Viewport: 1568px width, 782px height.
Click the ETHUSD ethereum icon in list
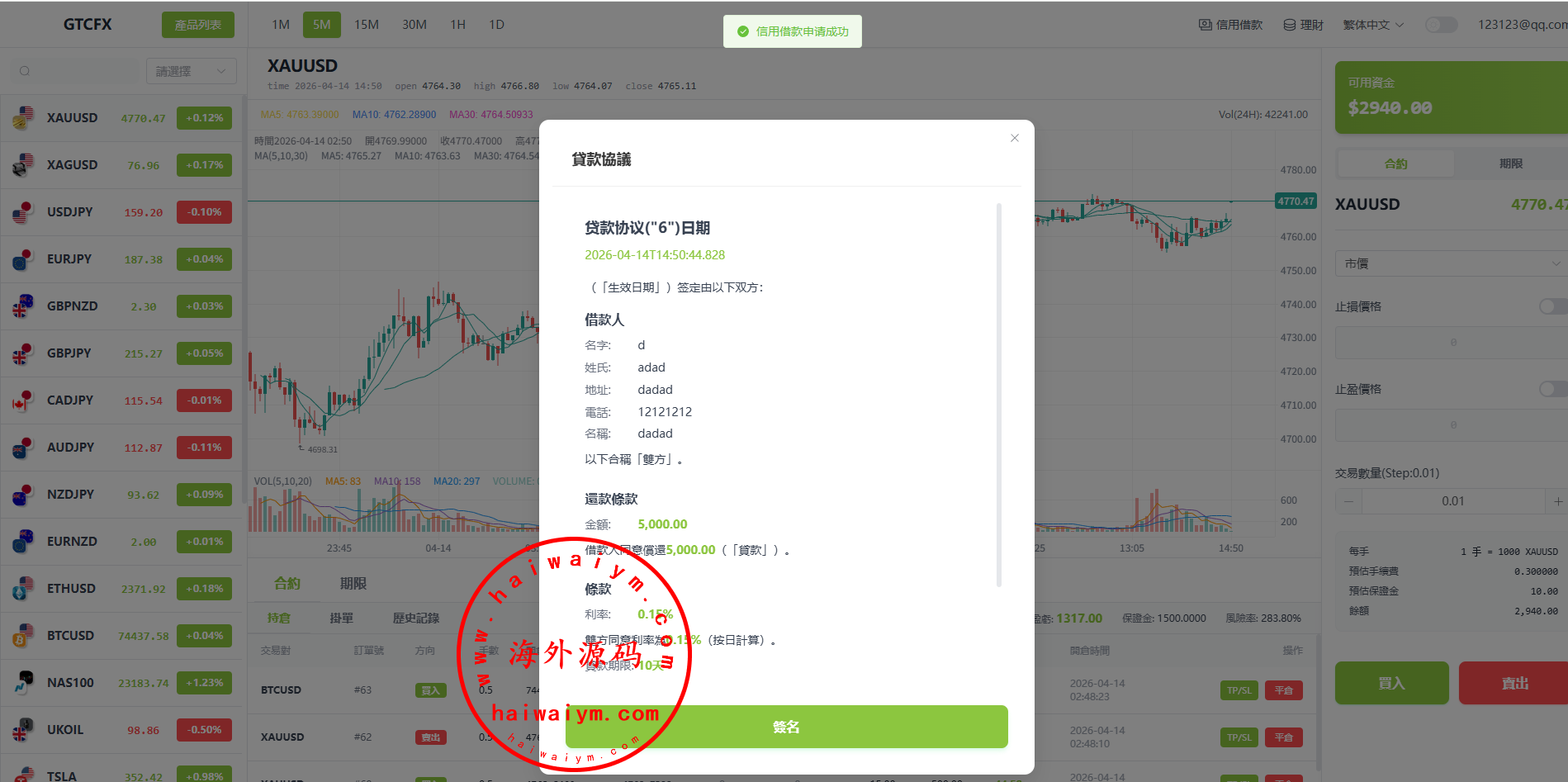(x=23, y=589)
